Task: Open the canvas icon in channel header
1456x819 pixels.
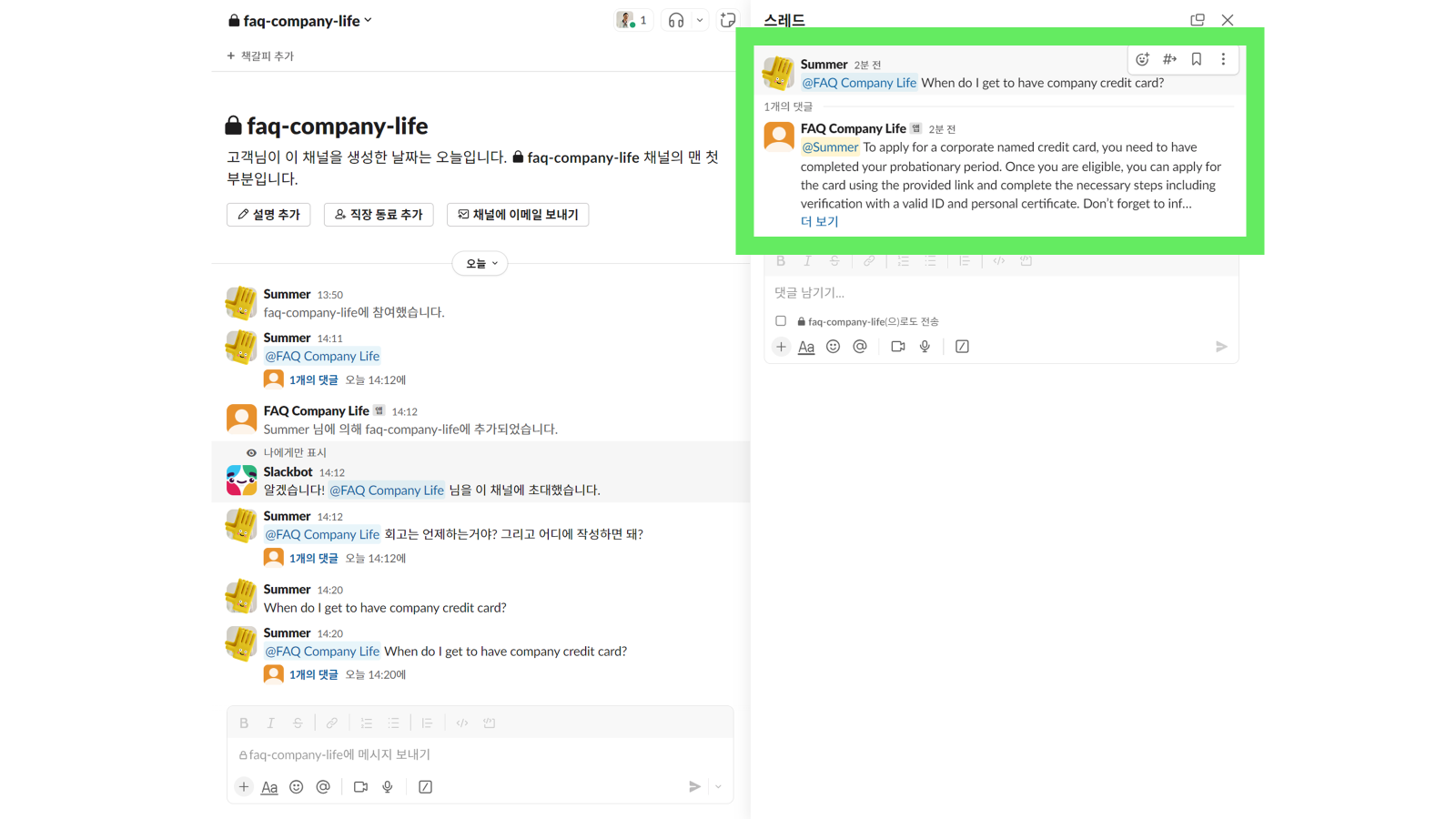Action: pyautogui.click(x=727, y=20)
